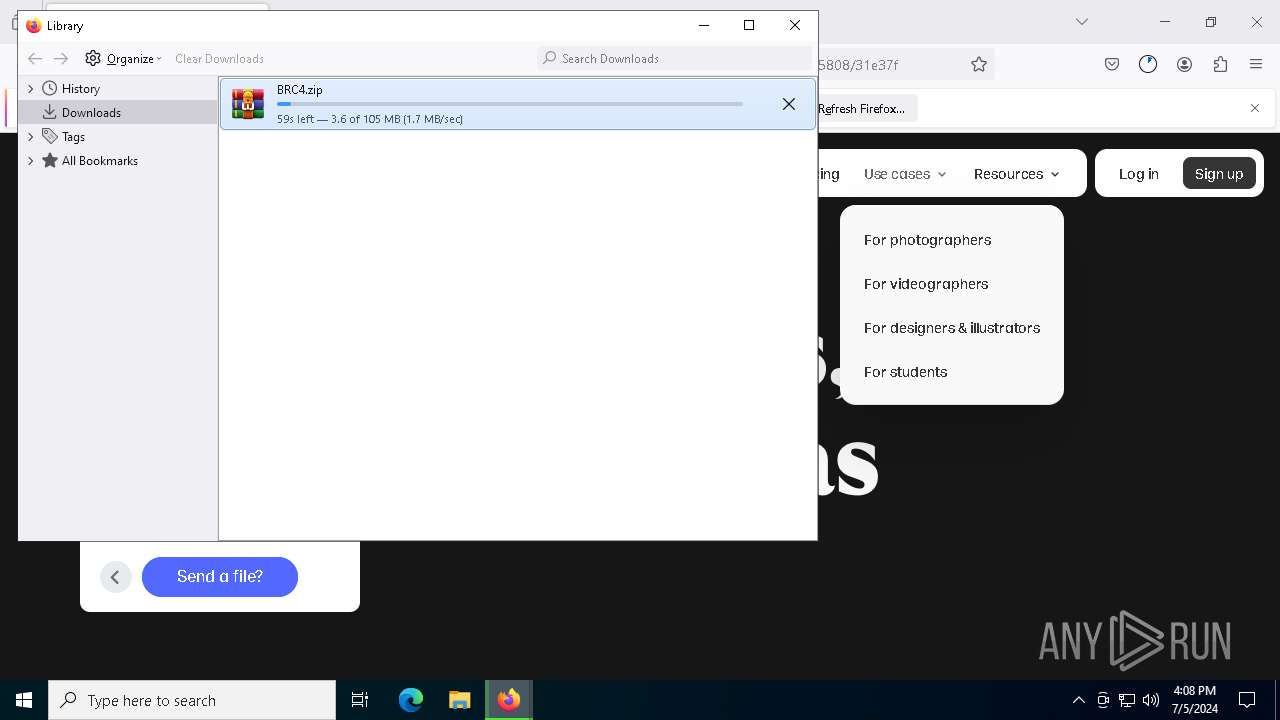Click the taskbar search box

192,700
